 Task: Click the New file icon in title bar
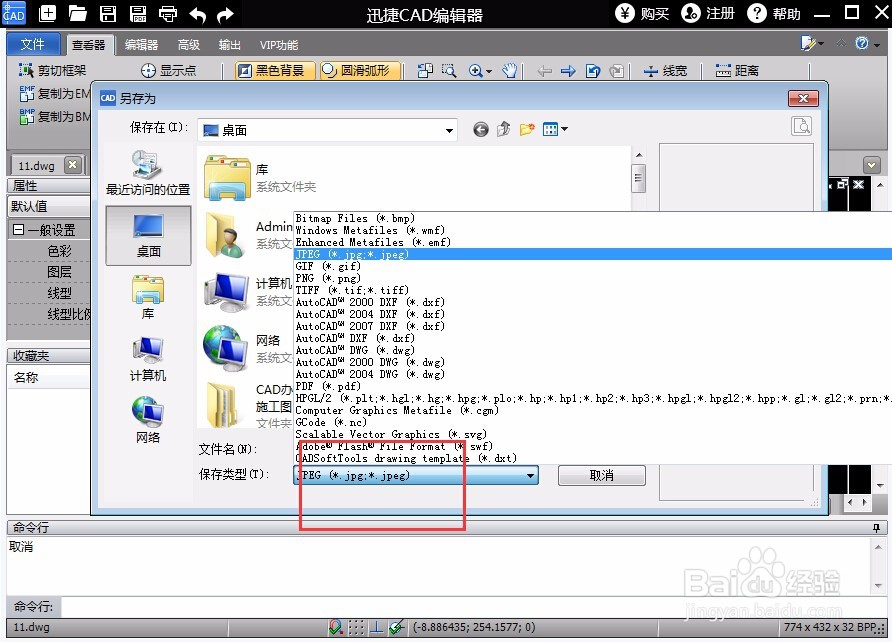pyautogui.click(x=47, y=13)
